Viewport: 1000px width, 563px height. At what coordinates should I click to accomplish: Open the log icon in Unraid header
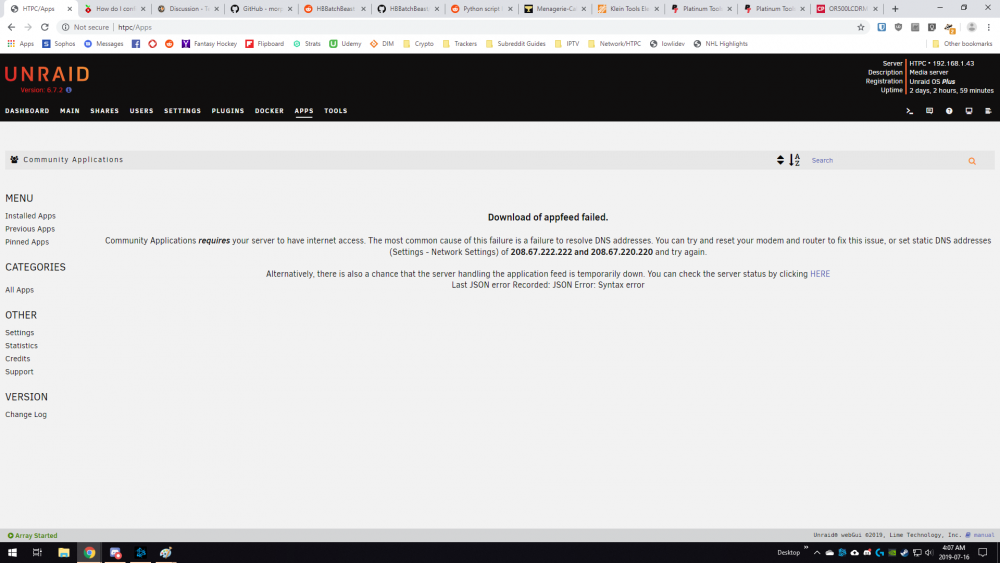click(x=988, y=111)
